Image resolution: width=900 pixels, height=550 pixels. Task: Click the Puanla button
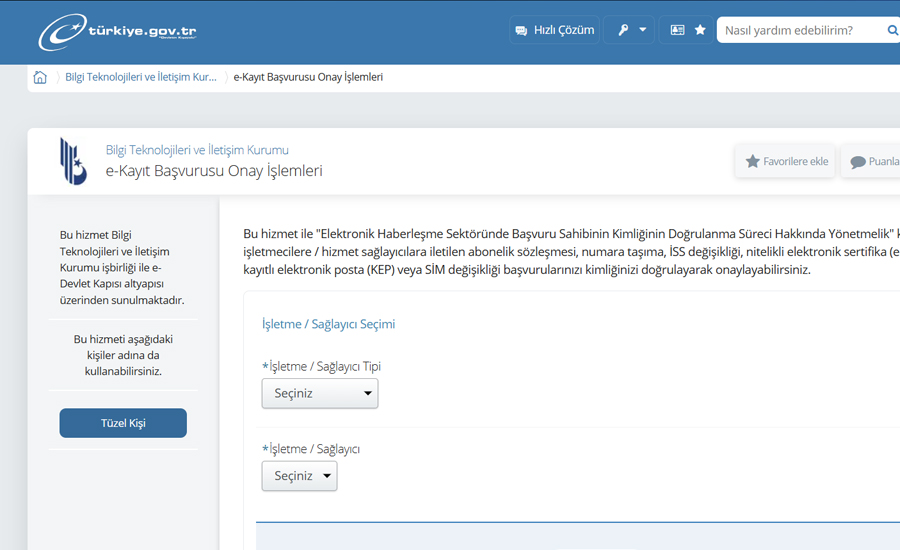click(872, 161)
